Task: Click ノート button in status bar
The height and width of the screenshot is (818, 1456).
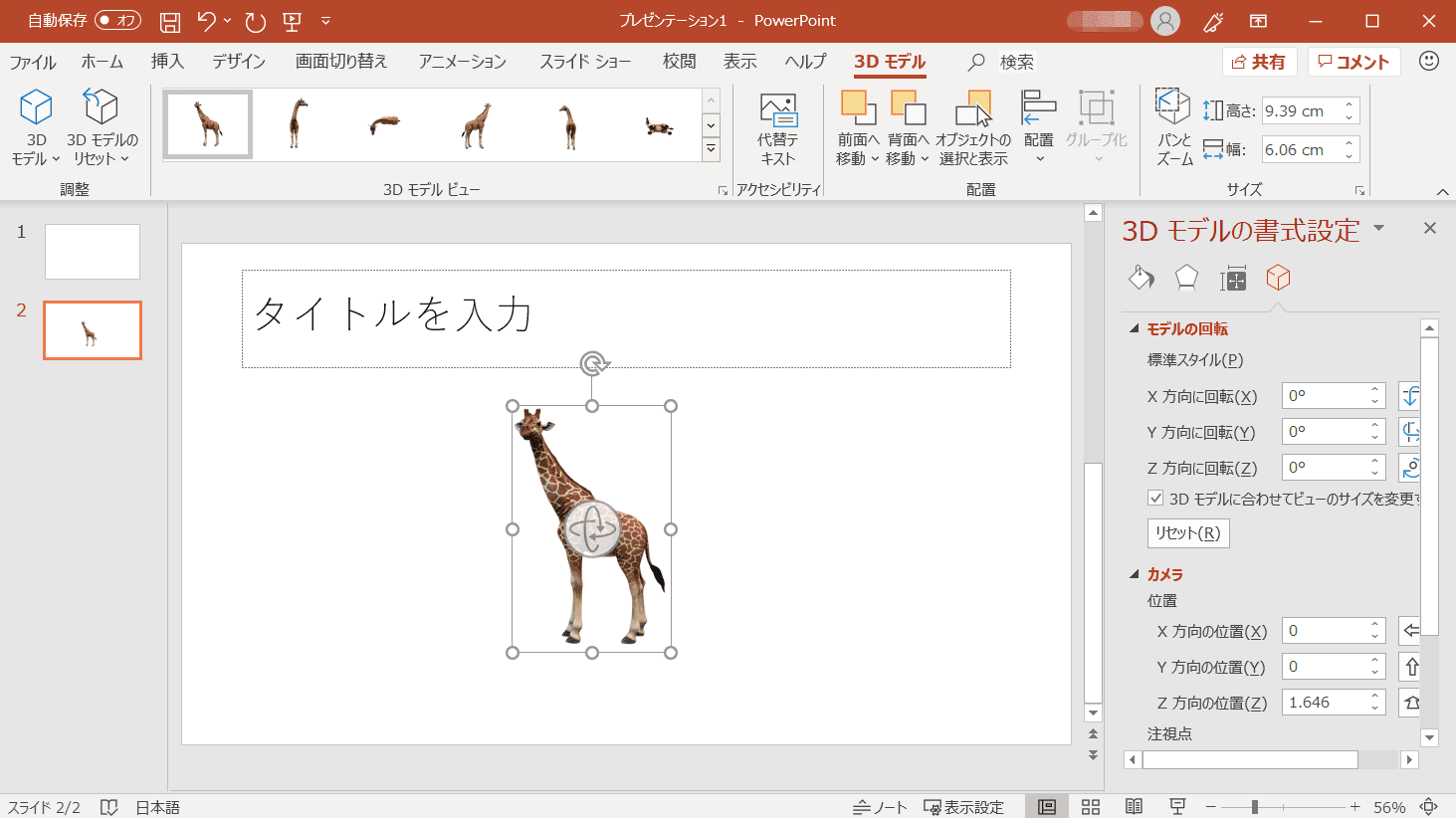Action: 880,807
